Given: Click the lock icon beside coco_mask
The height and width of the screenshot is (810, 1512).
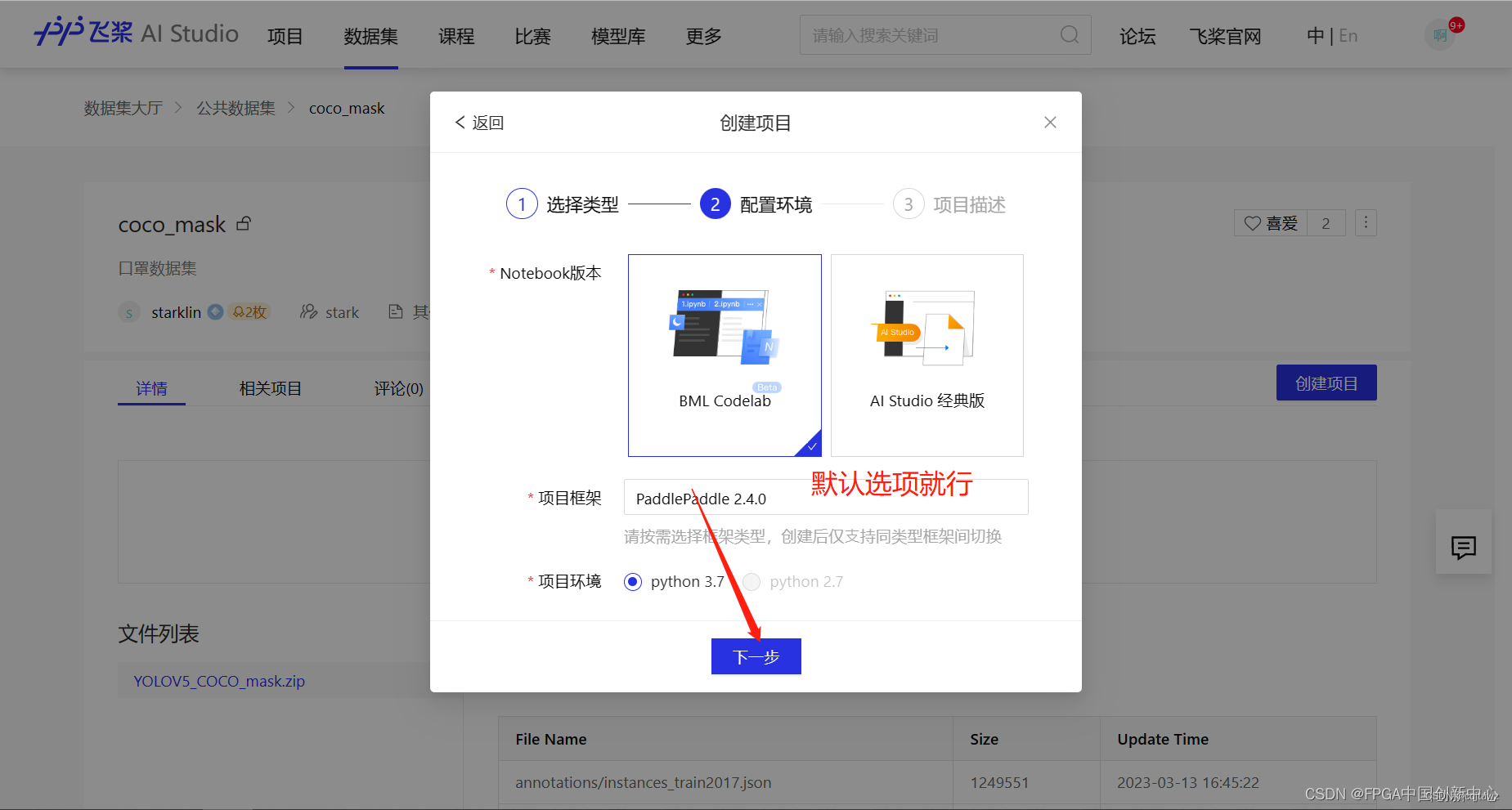Looking at the screenshot, I should [244, 223].
